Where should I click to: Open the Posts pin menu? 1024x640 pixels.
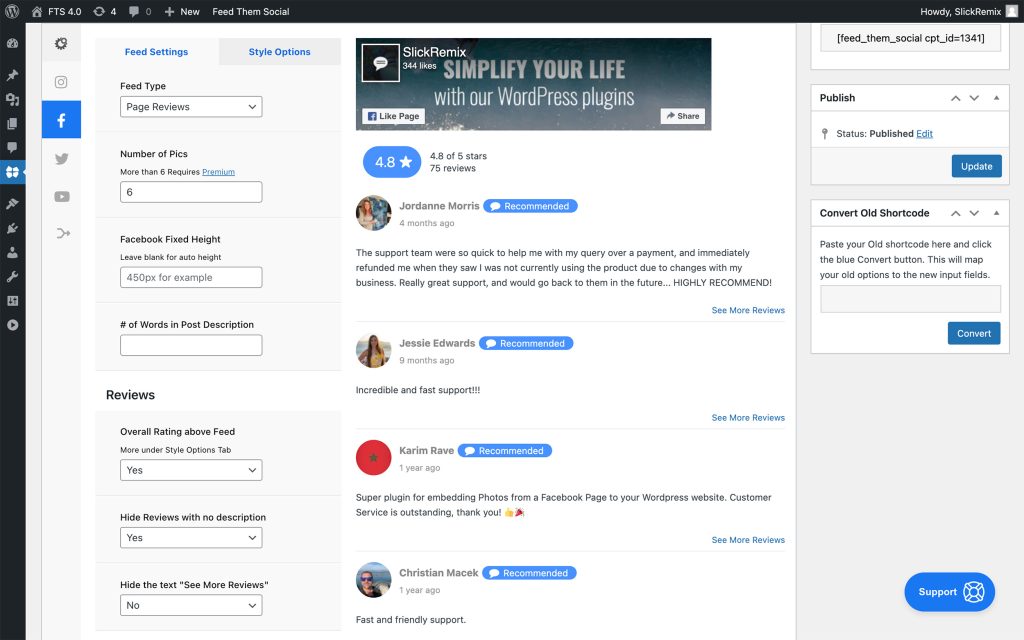pyautogui.click(x=12, y=75)
